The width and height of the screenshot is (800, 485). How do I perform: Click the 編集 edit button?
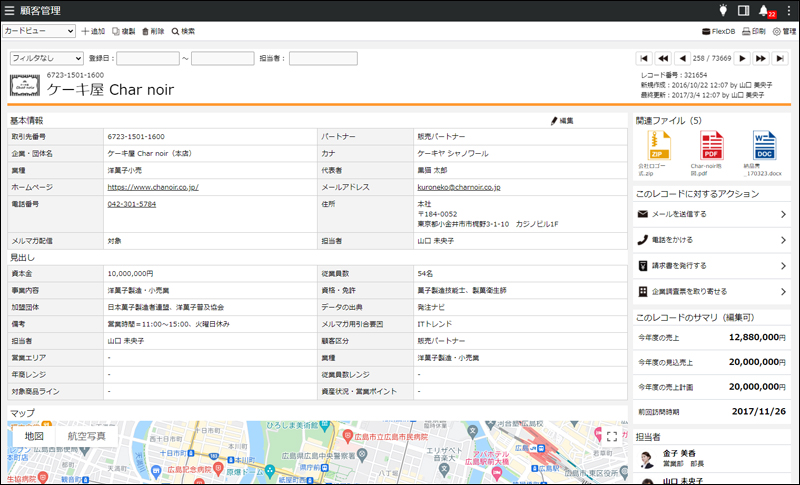click(x=562, y=121)
